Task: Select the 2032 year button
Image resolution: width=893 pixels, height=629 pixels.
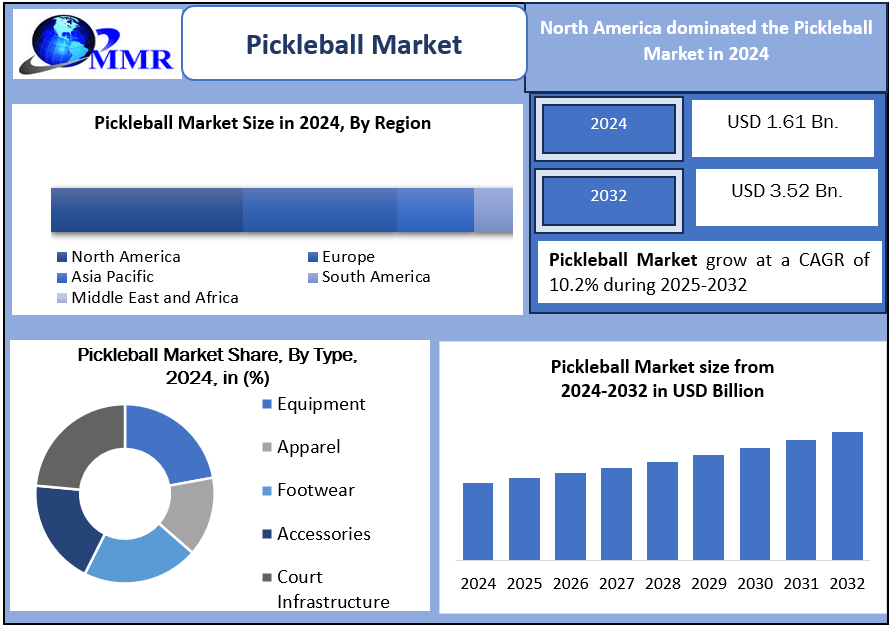Action: click(x=608, y=196)
